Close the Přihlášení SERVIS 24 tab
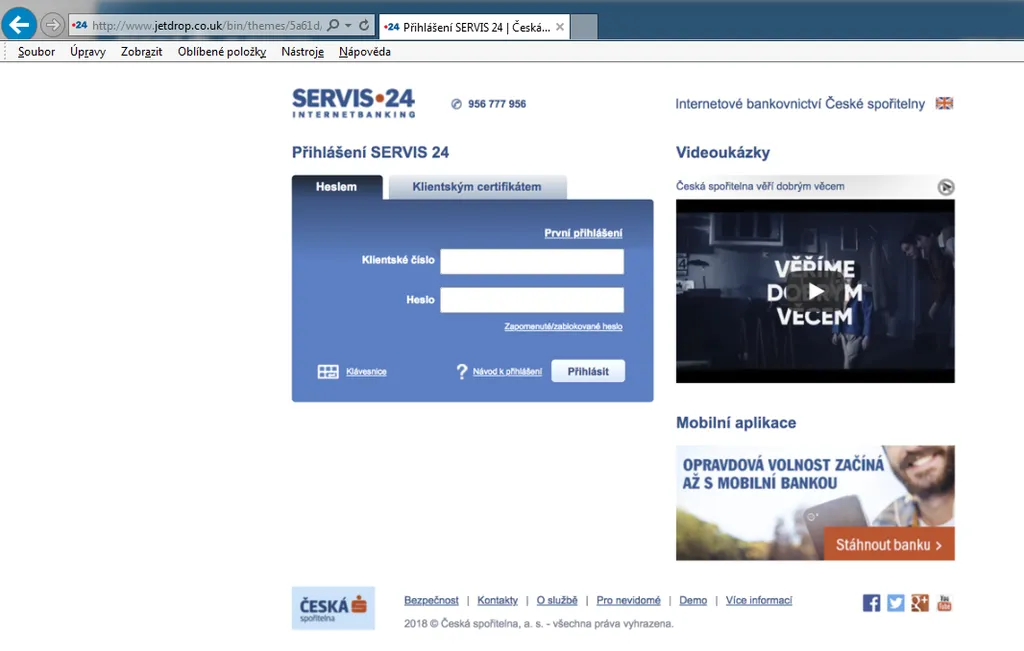 [560, 27]
